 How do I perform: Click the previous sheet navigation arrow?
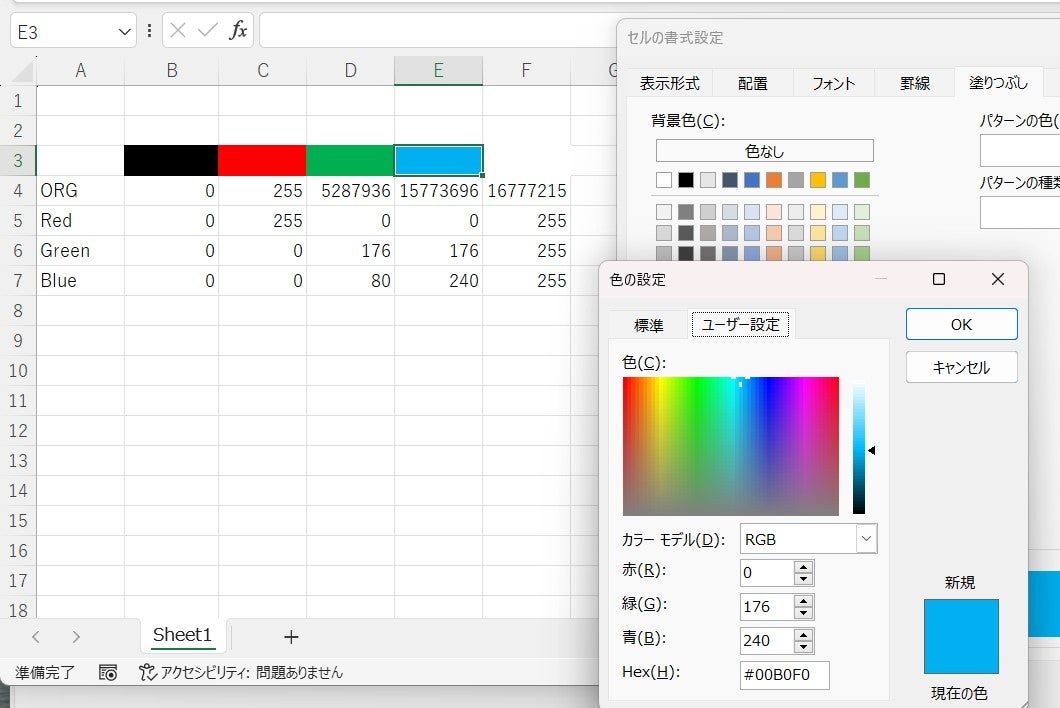(37, 636)
